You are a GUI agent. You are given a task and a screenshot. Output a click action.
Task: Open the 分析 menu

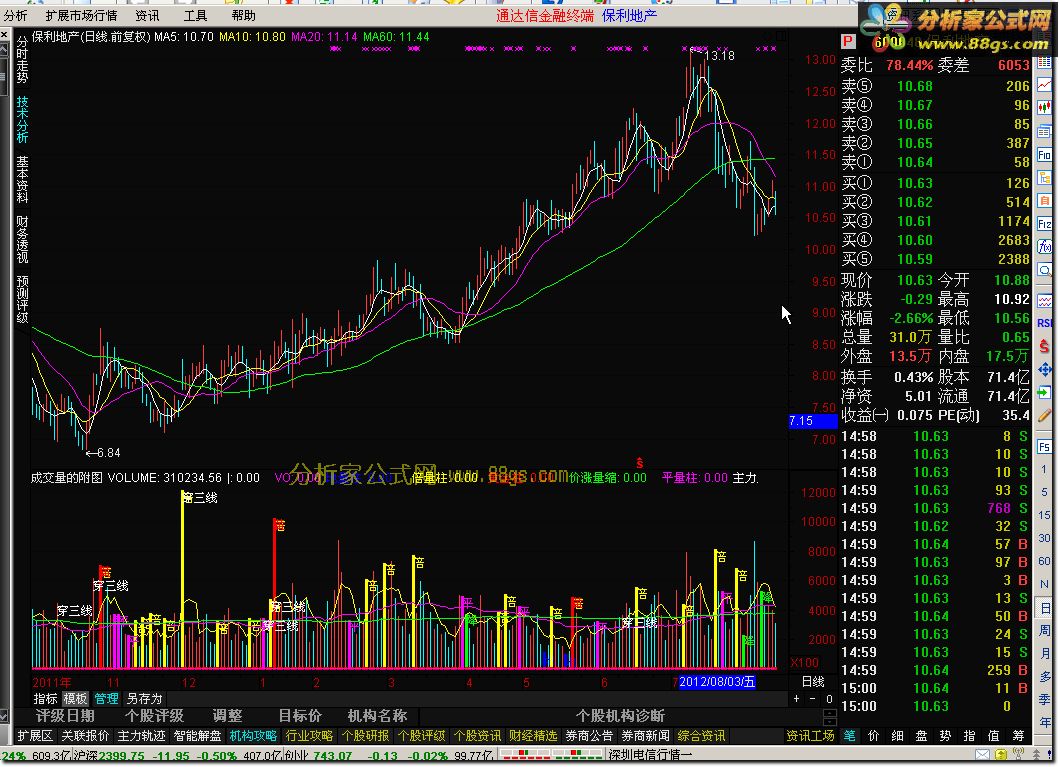tap(16, 15)
